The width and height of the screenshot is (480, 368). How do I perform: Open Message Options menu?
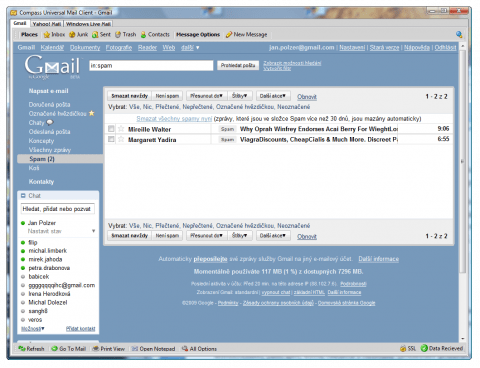[x=198, y=34]
